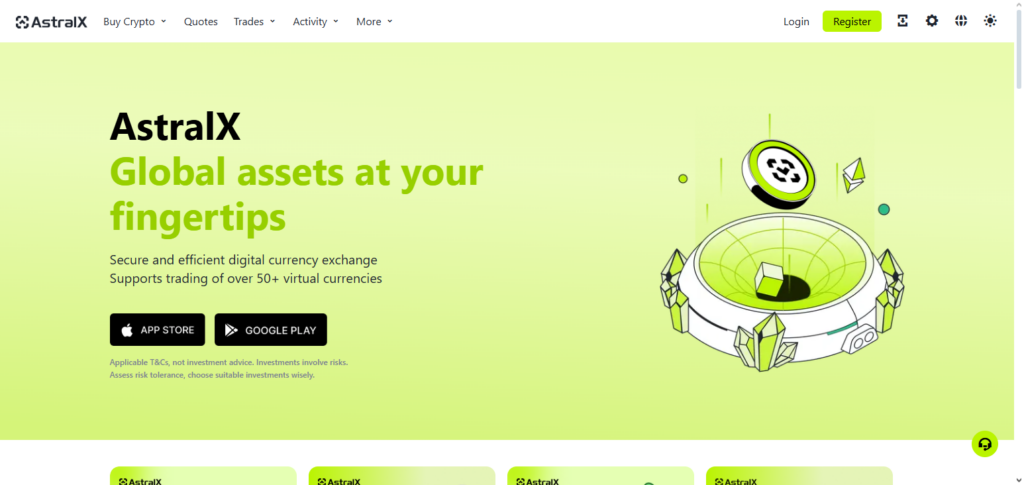Open the app download icon in header

pos(903,21)
